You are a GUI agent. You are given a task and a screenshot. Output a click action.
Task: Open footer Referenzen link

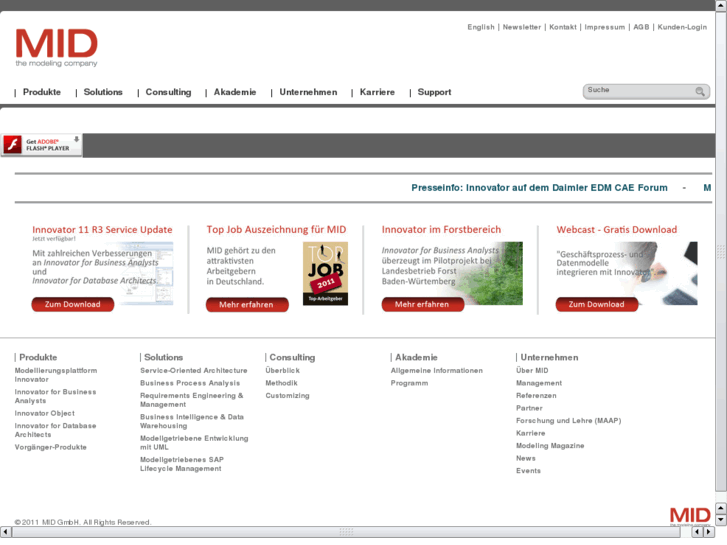(x=536, y=396)
